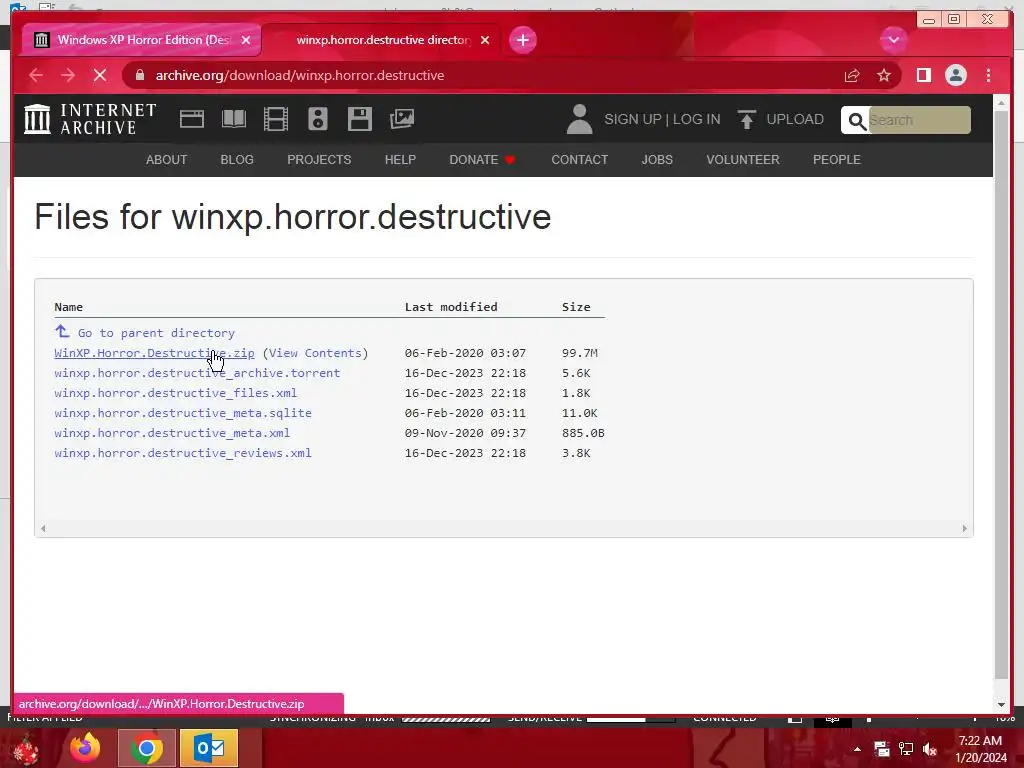Toggle the Chrome side panel icon

(923, 75)
